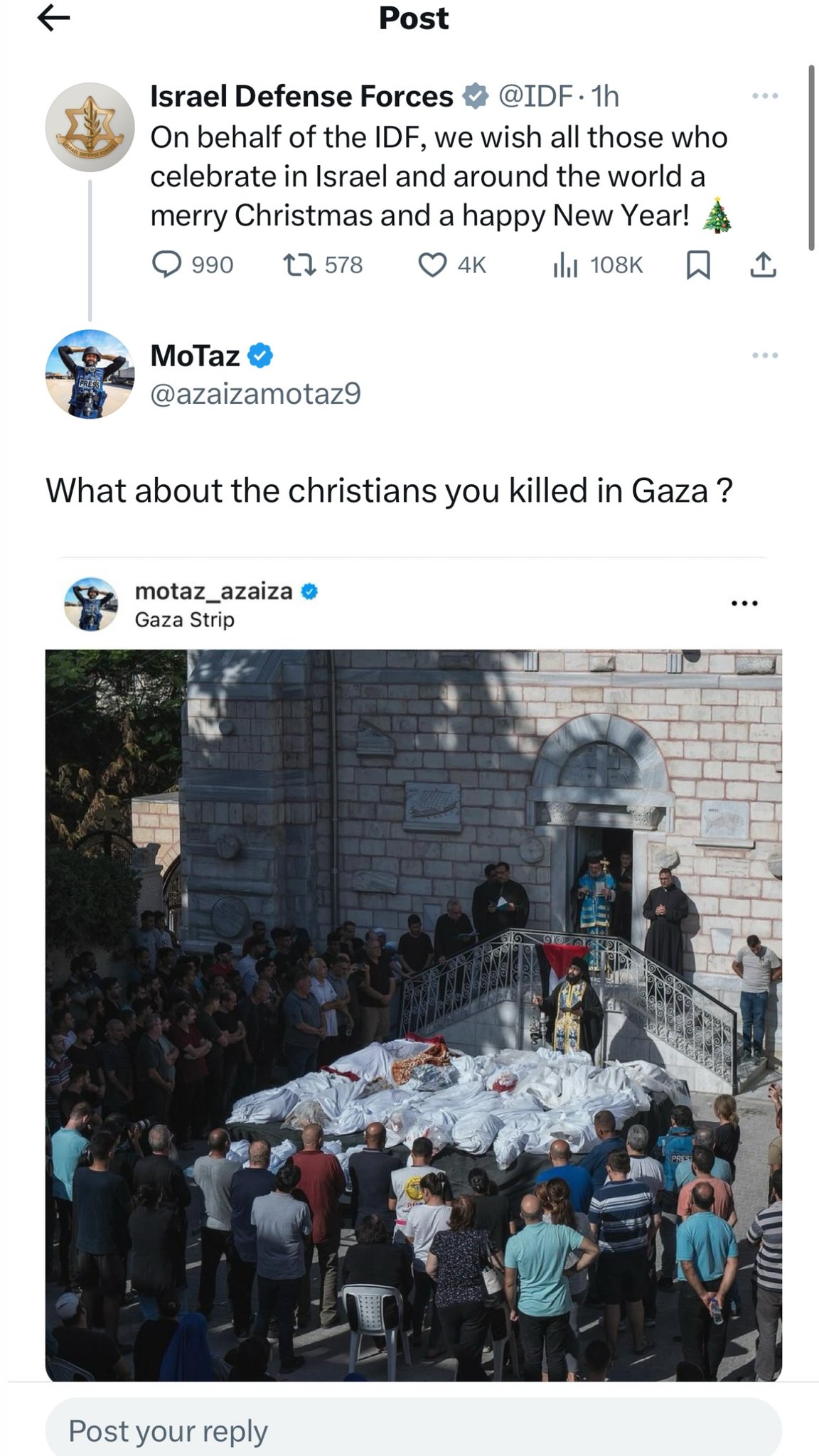Viewport: 819px width, 1456px height.
Task: Tap the Post your reply field
Action: 413,1430
